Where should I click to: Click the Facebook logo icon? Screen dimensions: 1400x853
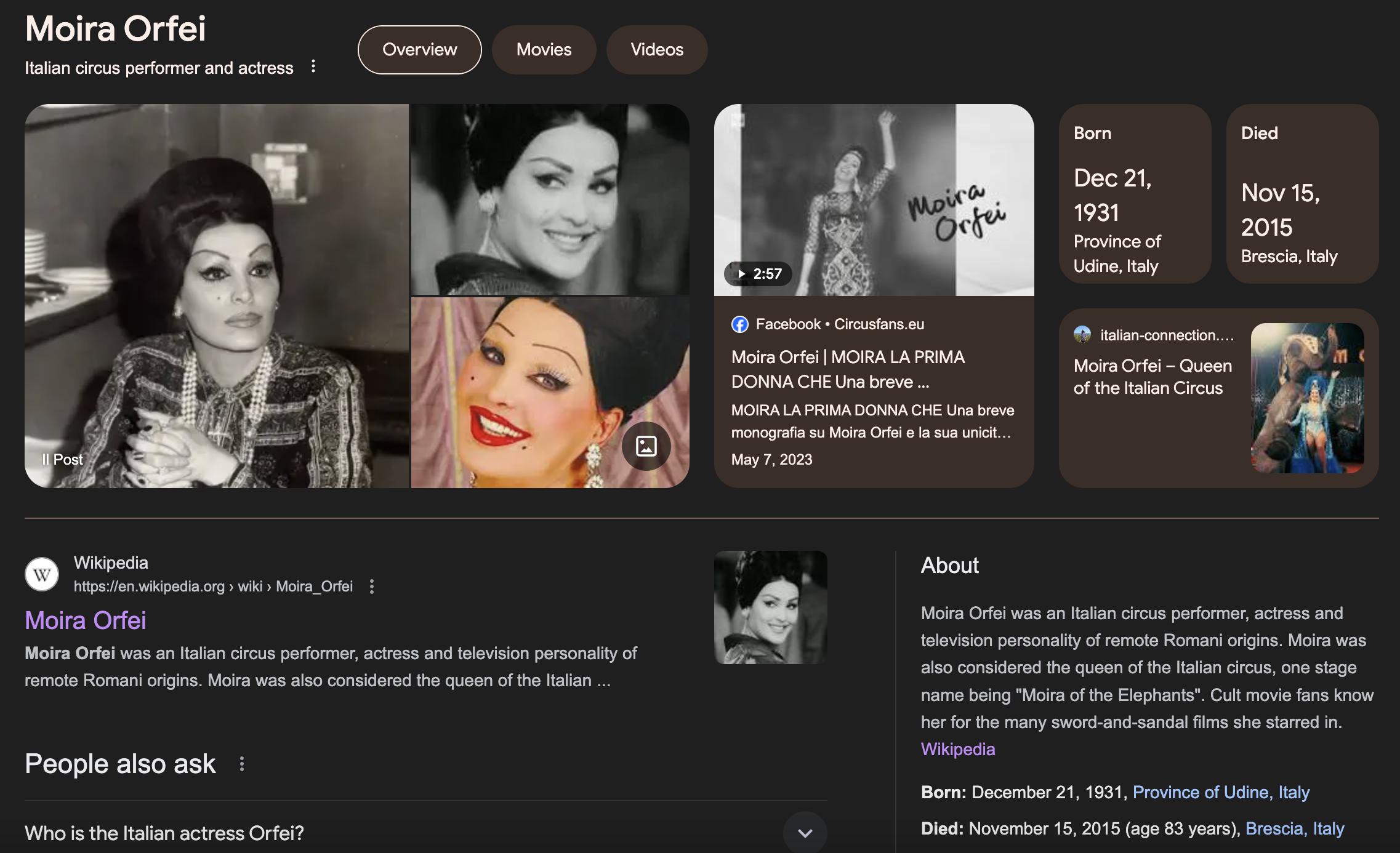(x=739, y=324)
